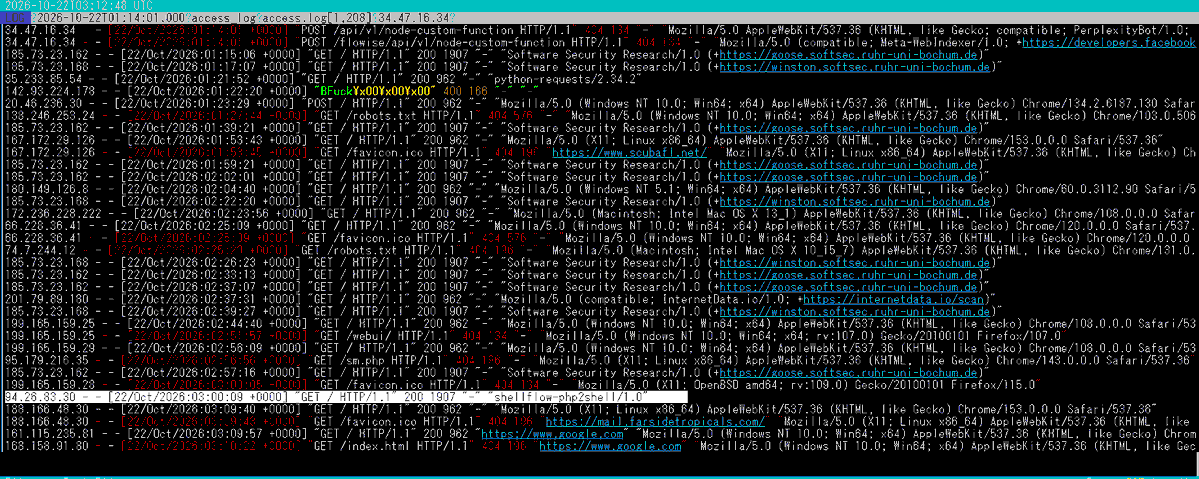The image size is (1199, 479).
Task: Select the 400 166 status on the BFuck row
Action: (x=463, y=92)
